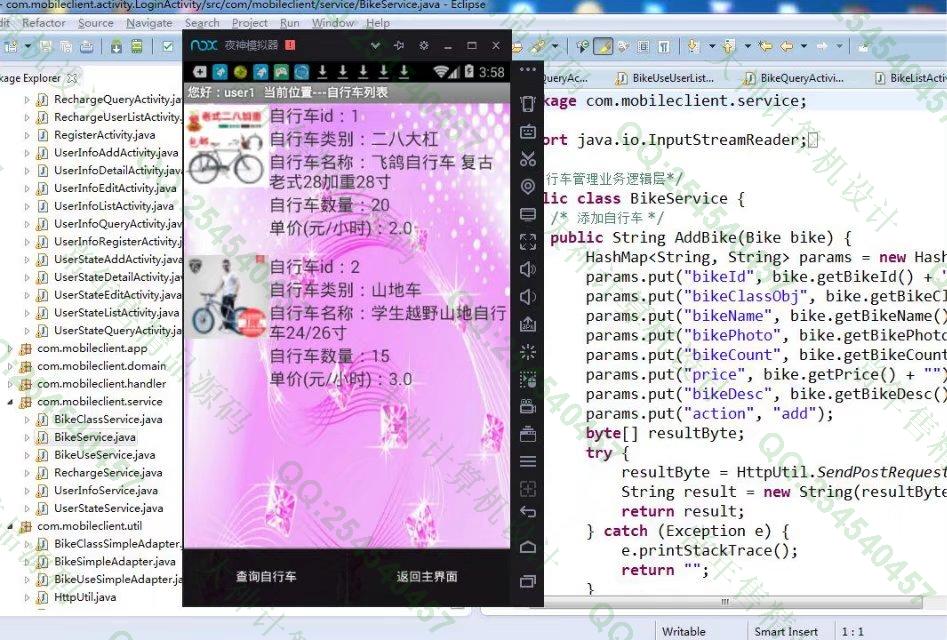This screenshot has height=640, width=947.
Task: Tap Android home icon in Nox sidebar
Action: 528,547
